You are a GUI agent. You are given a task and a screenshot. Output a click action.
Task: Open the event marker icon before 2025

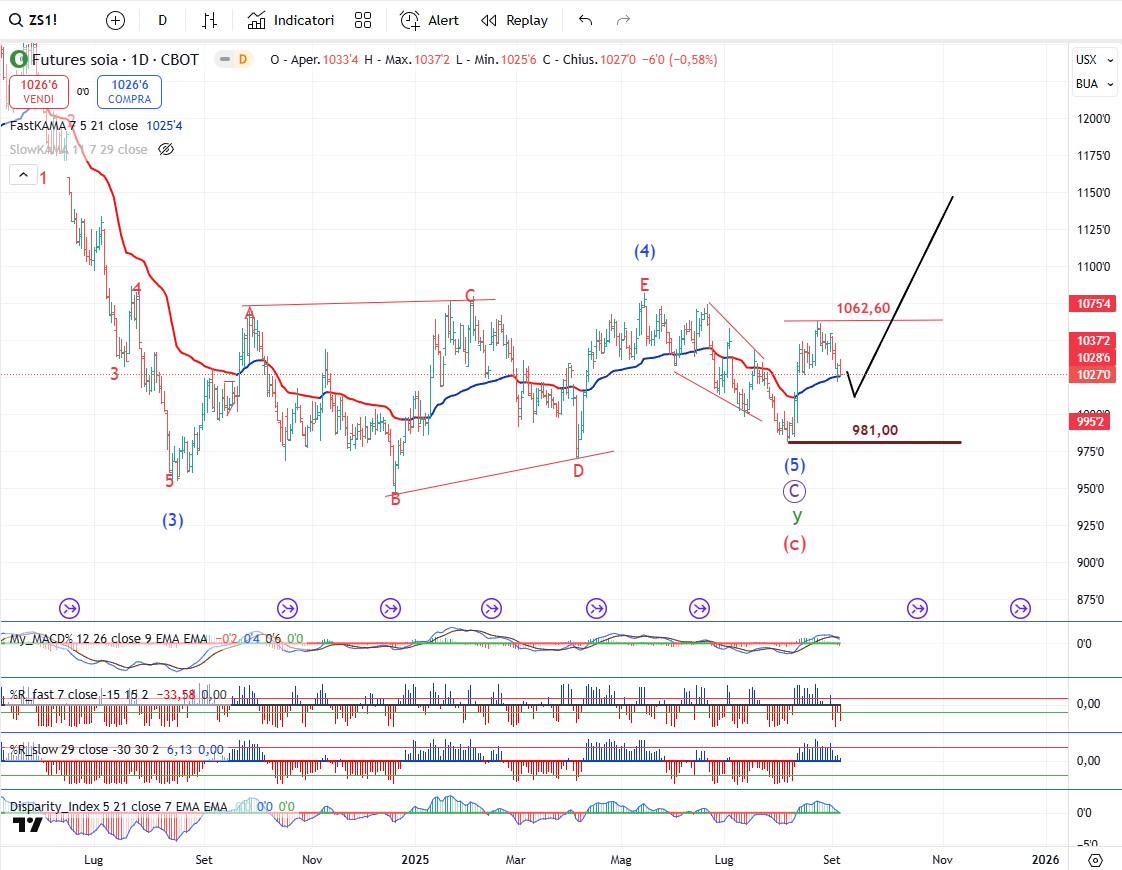coord(390,609)
